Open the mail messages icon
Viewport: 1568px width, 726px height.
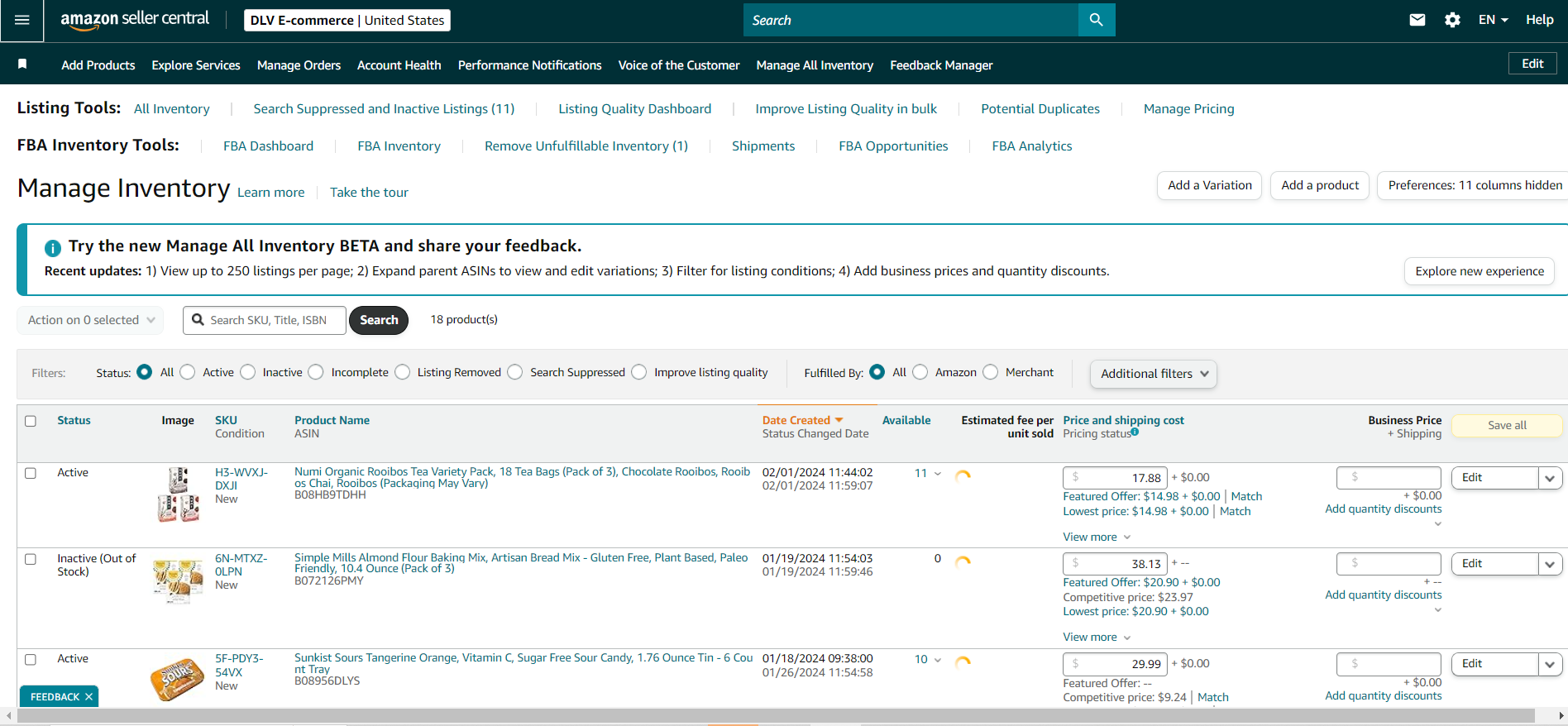pos(1417,20)
